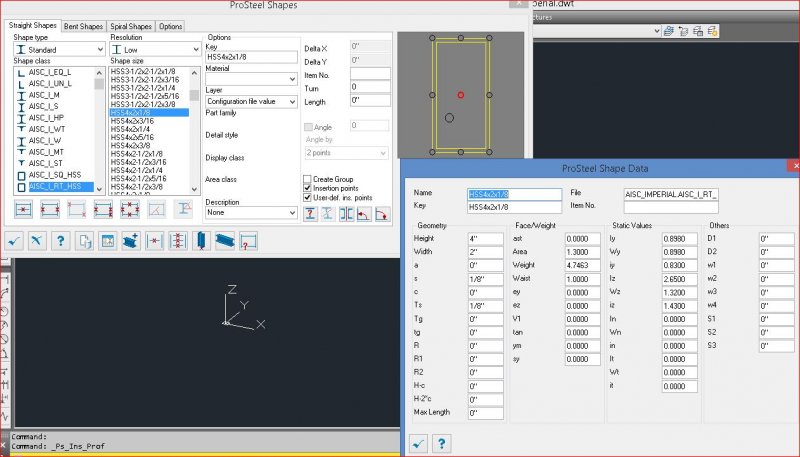
Task: Click the rotate counterclockwise arrow icon
Action: coord(364,214)
